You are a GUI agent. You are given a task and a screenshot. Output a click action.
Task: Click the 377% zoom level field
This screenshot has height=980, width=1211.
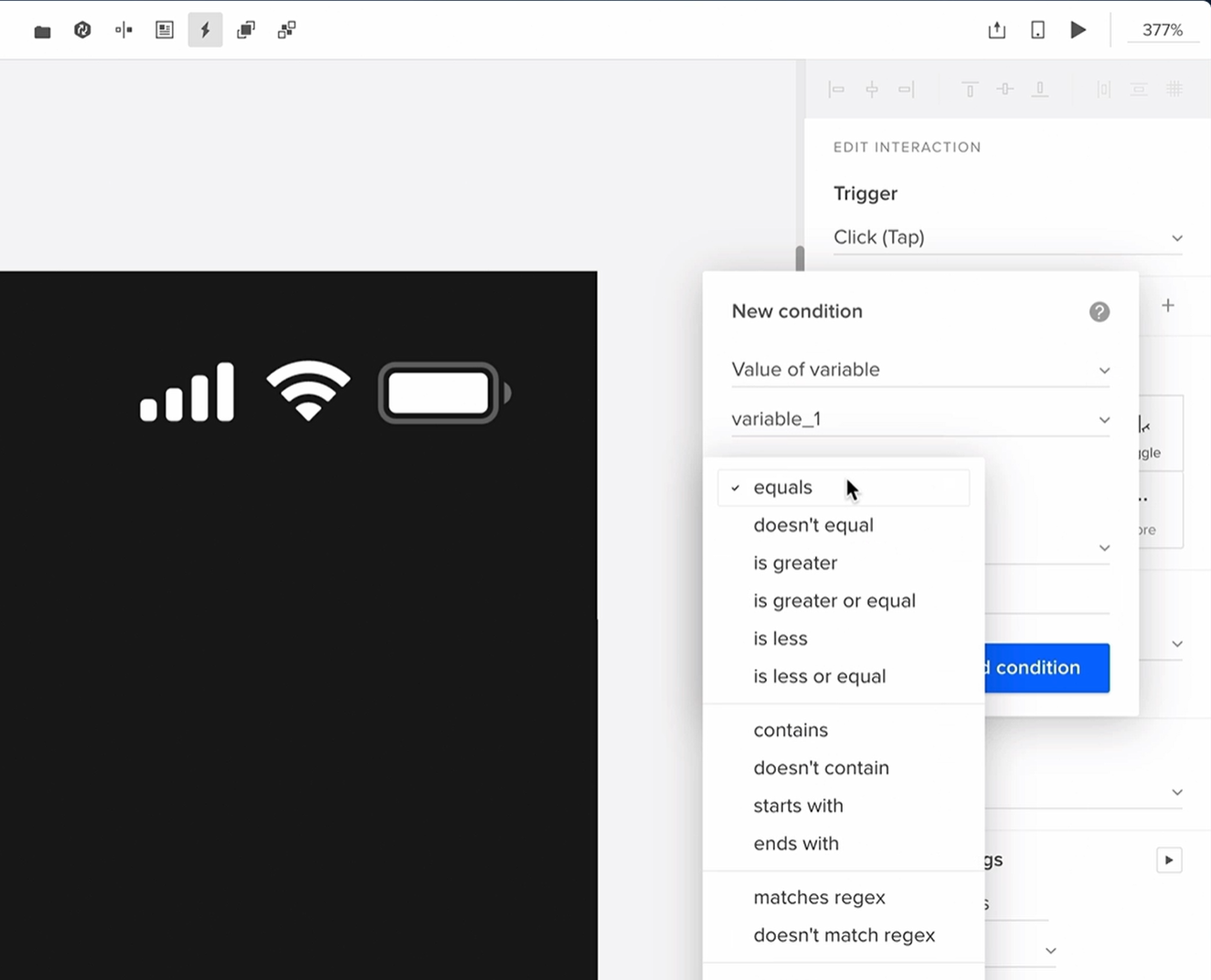click(1162, 30)
